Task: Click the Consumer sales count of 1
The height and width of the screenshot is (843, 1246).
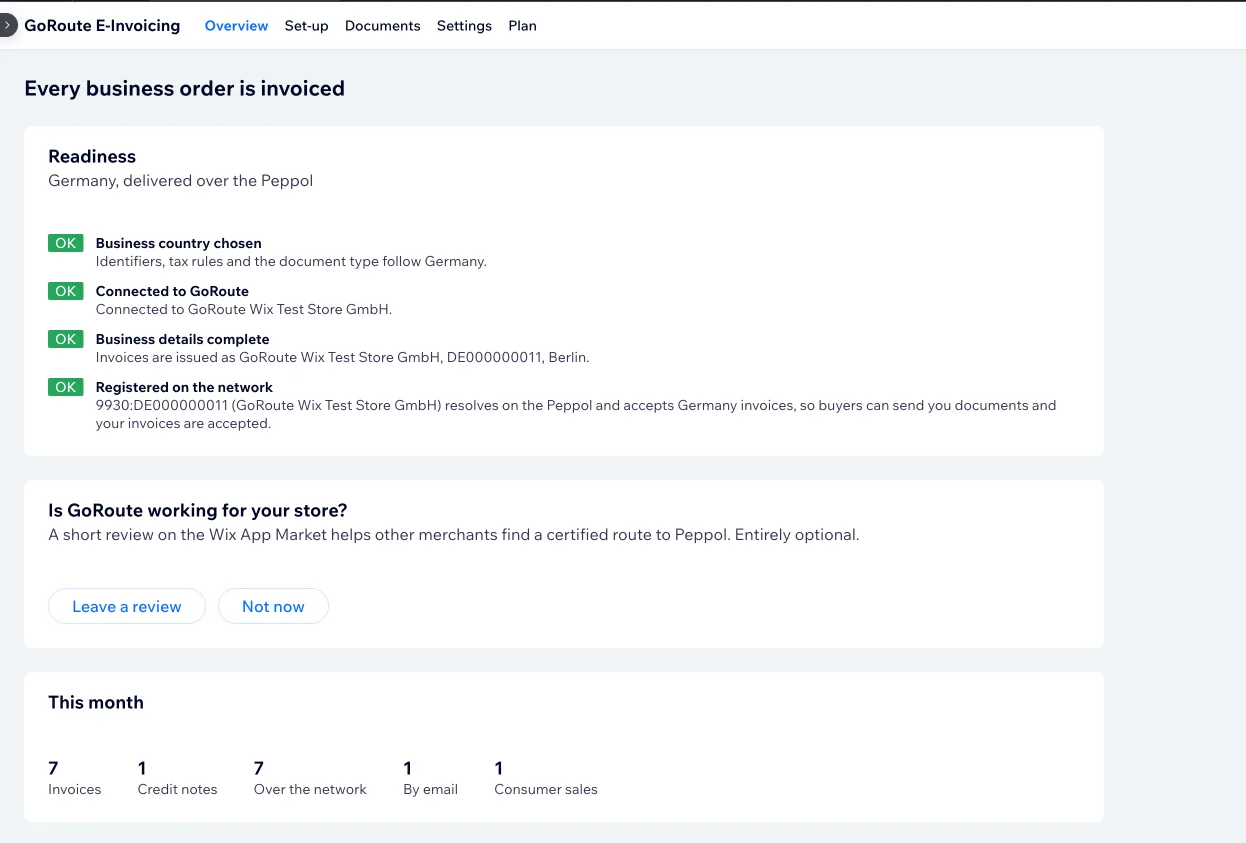Action: point(498,768)
